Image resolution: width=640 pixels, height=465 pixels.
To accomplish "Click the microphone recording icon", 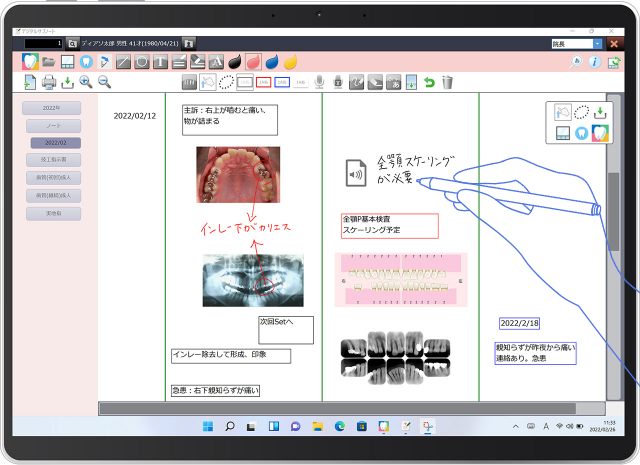I will (319, 82).
